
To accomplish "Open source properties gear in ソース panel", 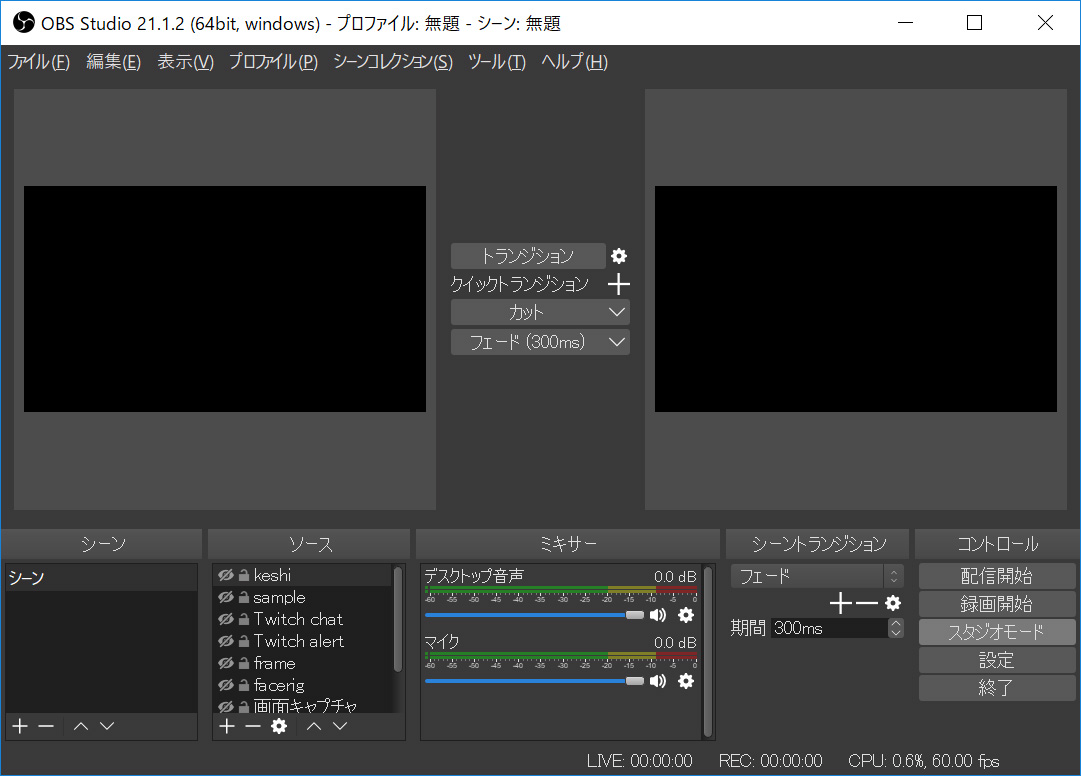I will tap(279, 726).
